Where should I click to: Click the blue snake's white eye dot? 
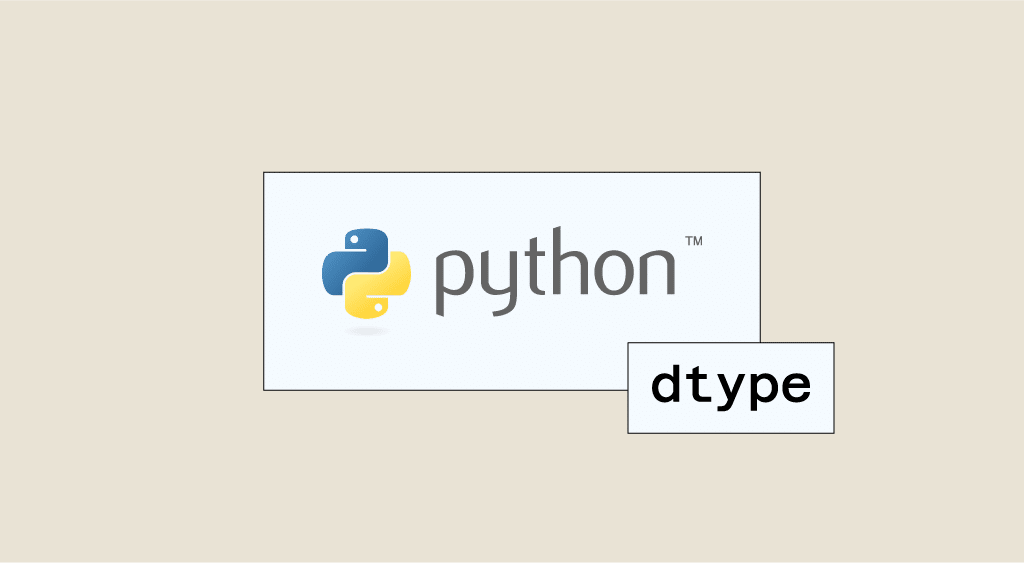(354, 240)
